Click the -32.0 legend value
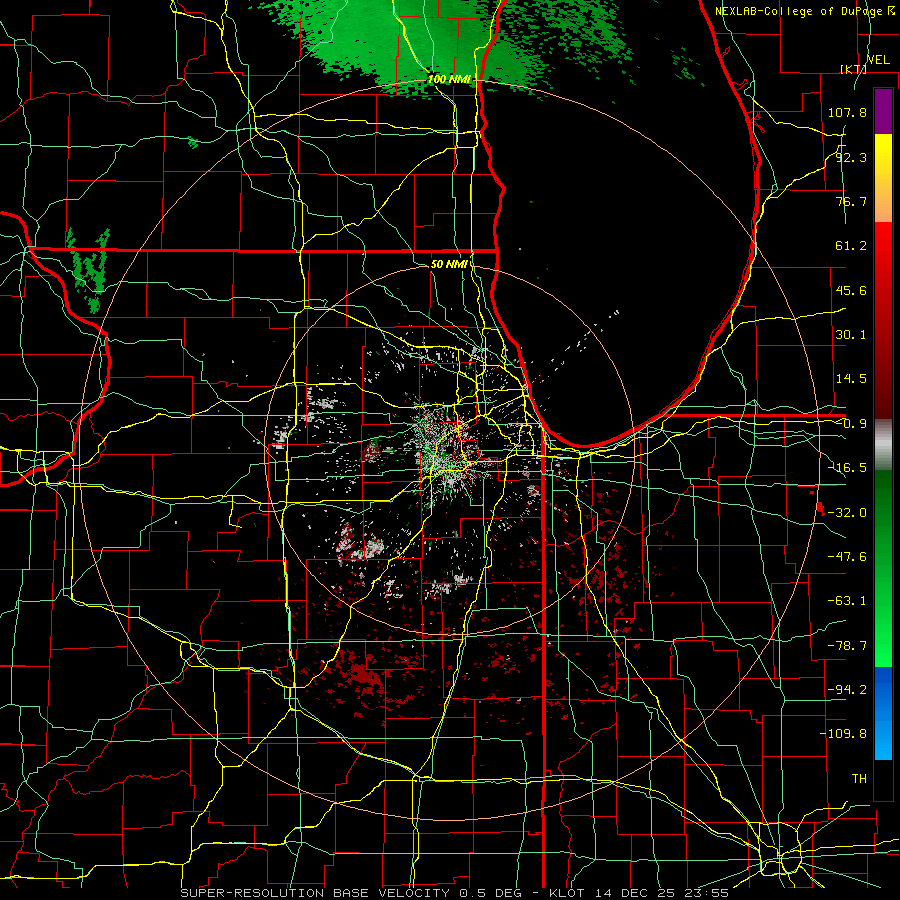The width and height of the screenshot is (900, 900). tap(847, 513)
